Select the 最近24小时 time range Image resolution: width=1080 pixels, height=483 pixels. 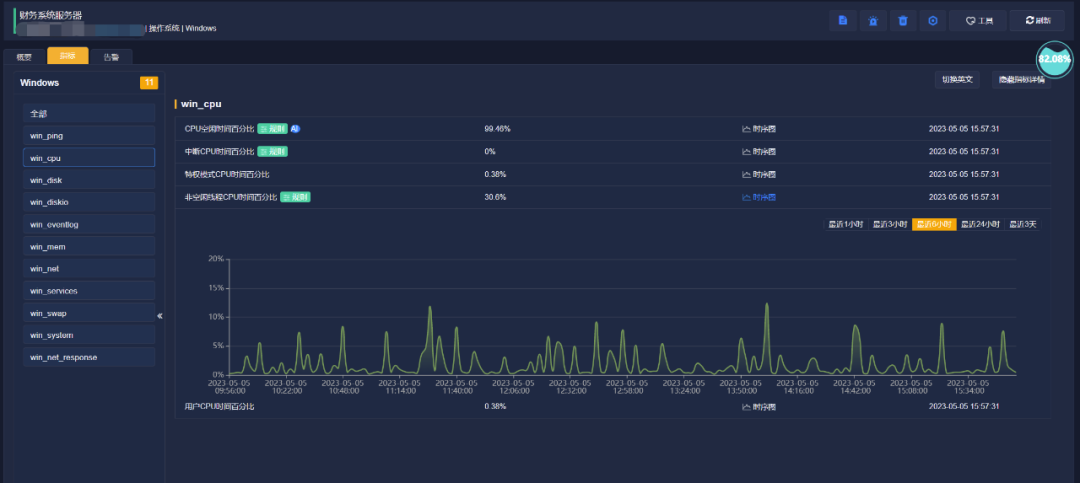[980, 225]
